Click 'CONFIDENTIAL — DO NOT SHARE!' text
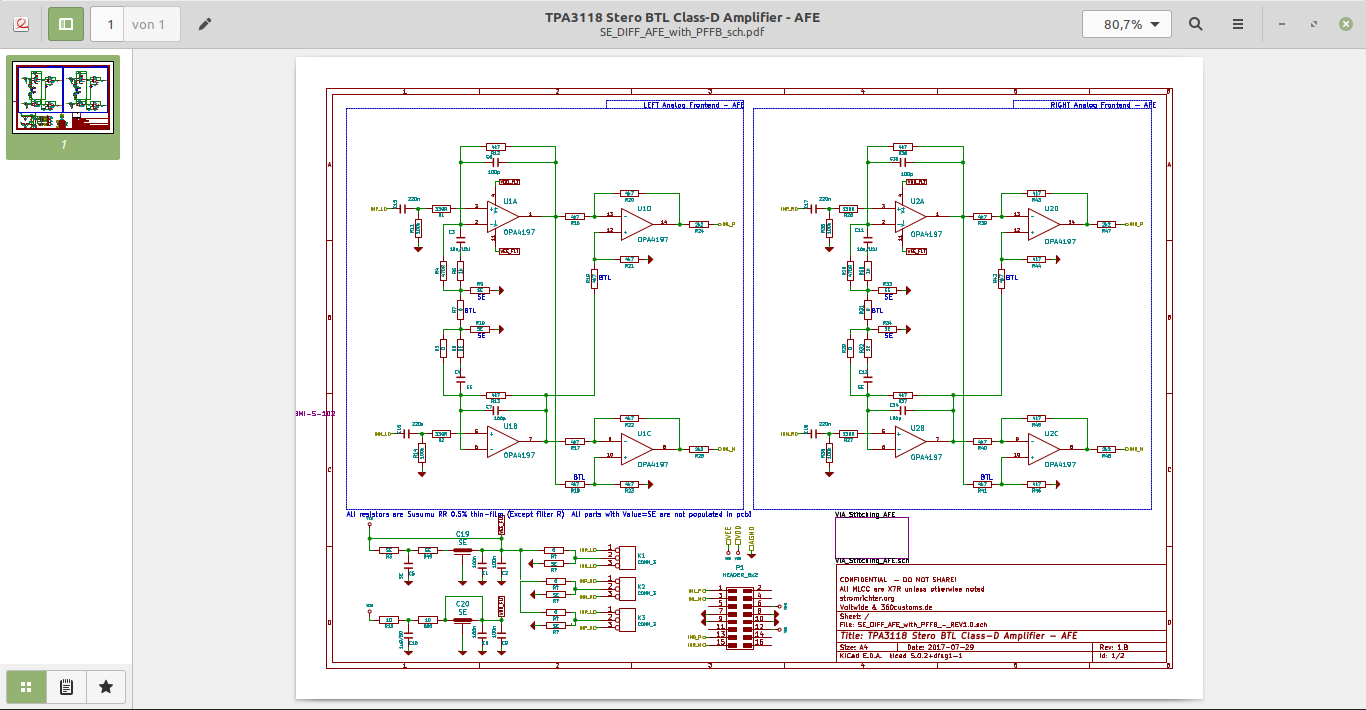This screenshot has width=1366, height=710. 898,580
